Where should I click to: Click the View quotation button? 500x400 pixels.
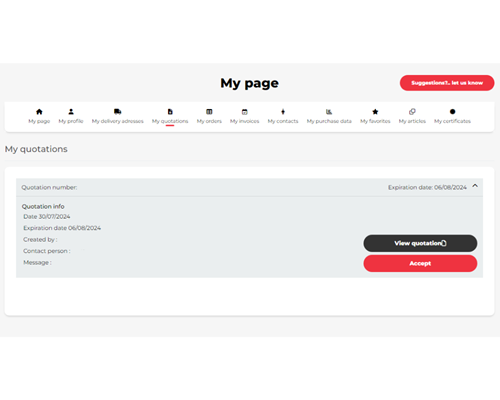click(420, 243)
